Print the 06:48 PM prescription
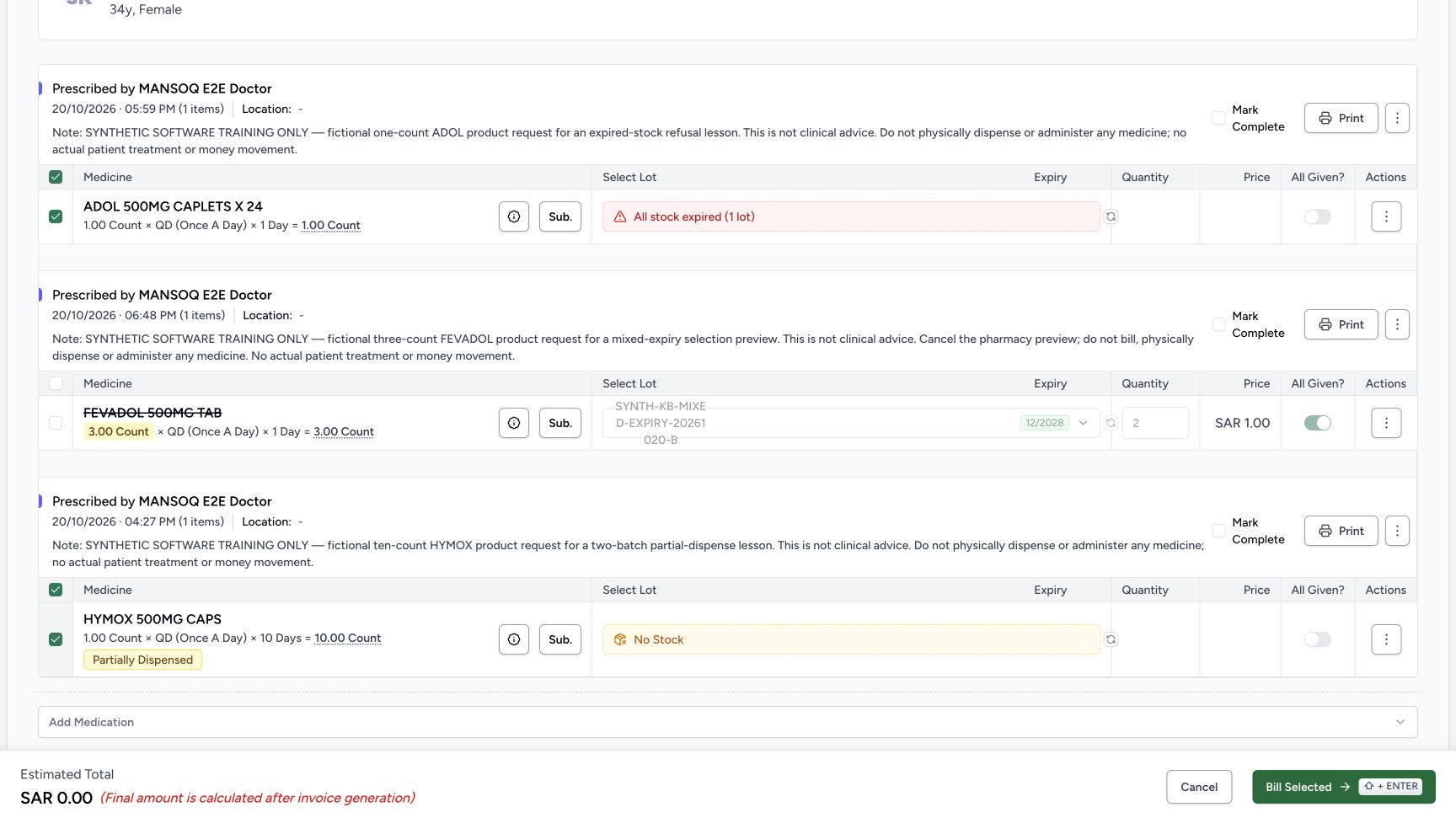 coord(1341,324)
